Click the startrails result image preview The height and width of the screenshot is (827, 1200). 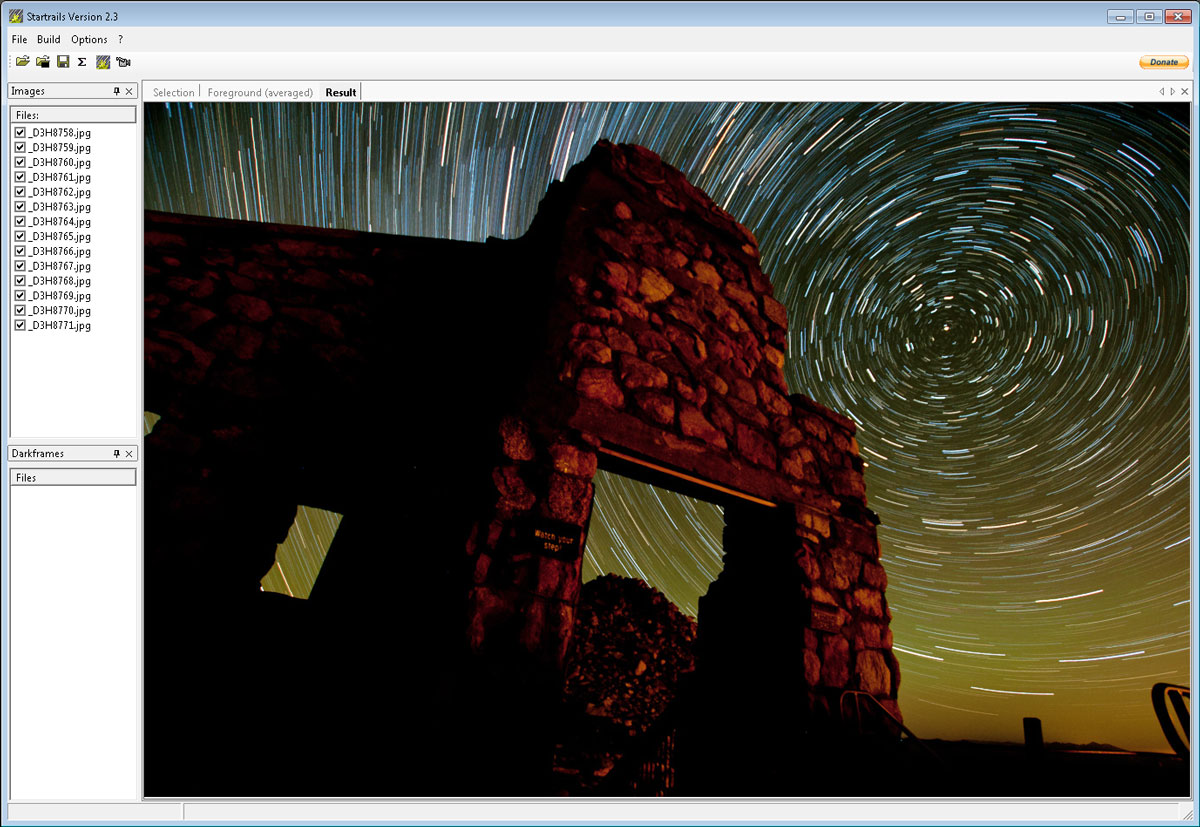(x=667, y=449)
